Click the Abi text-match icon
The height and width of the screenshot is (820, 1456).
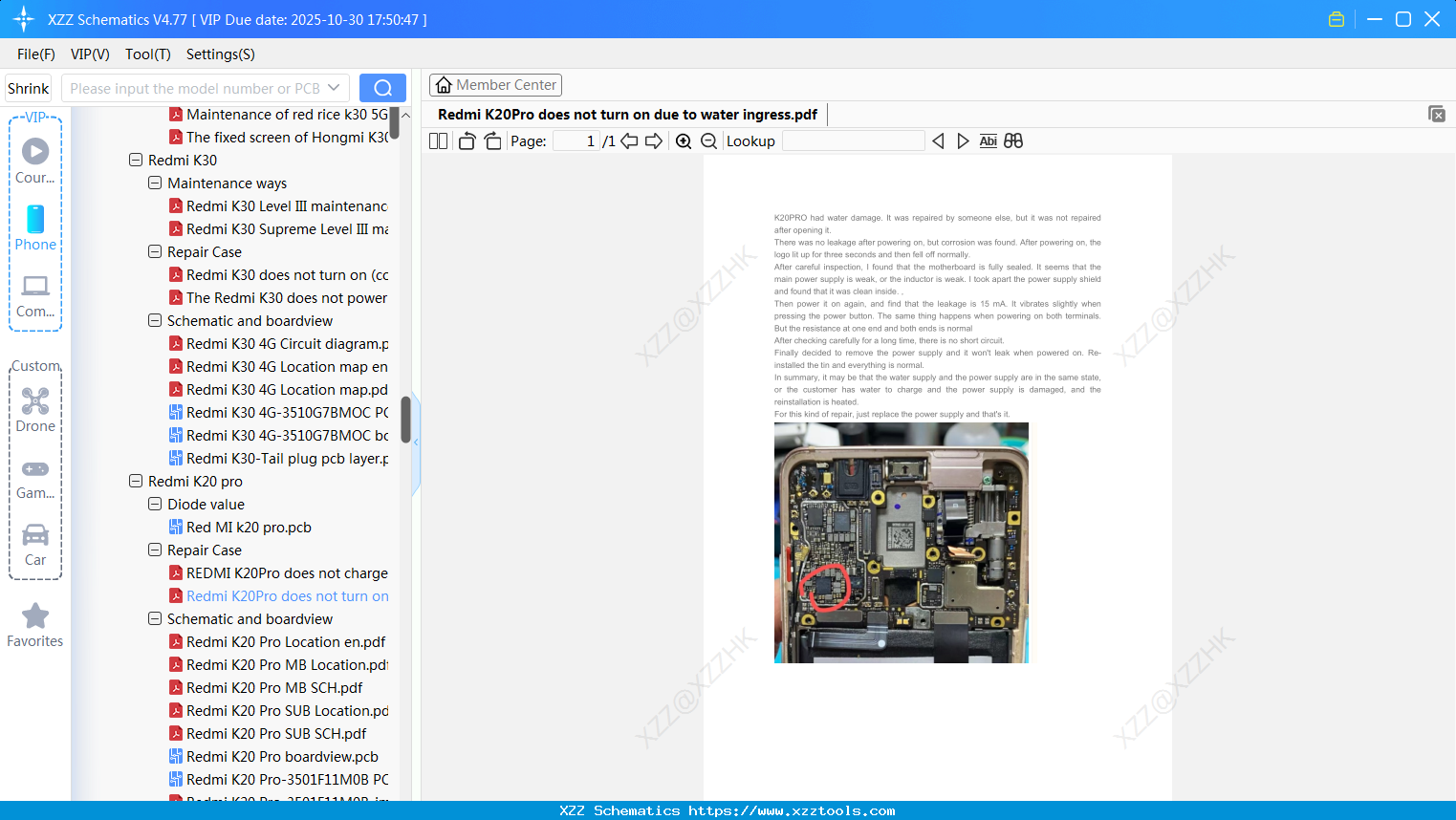989,141
